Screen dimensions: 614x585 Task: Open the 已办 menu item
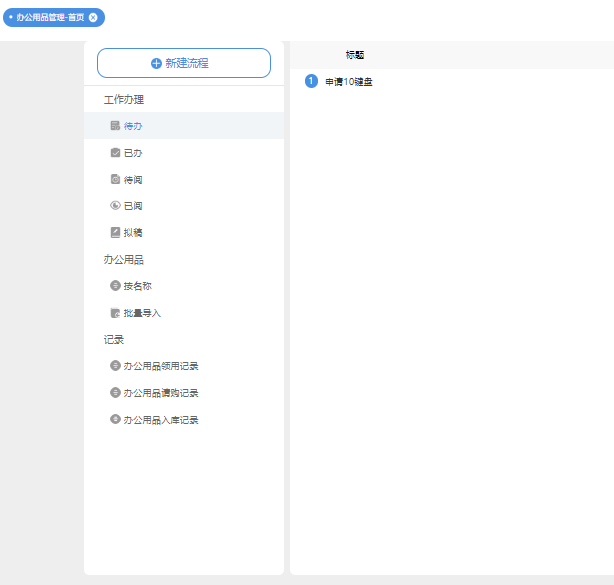tap(184, 153)
